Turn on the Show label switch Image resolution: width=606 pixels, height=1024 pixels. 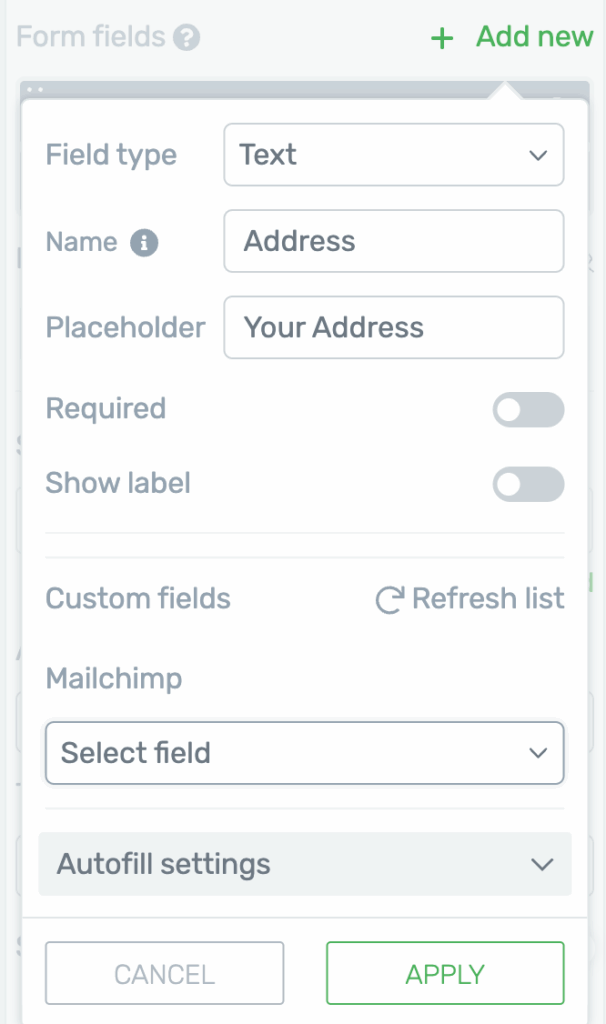click(x=528, y=485)
